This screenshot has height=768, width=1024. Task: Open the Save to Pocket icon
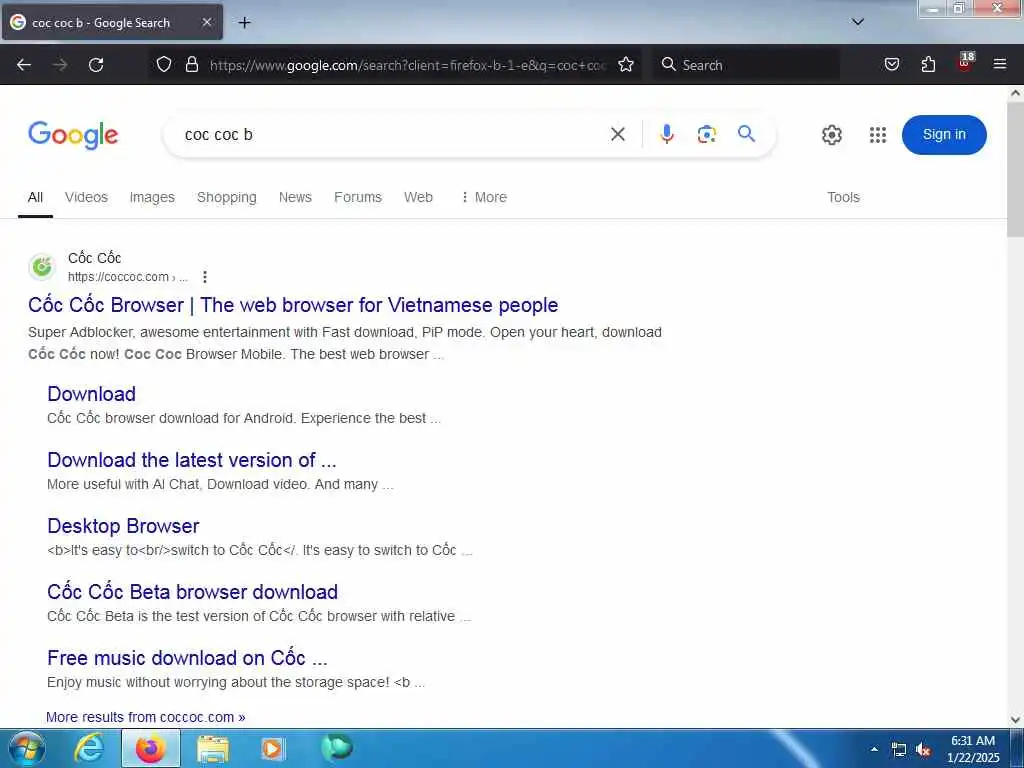[891, 64]
